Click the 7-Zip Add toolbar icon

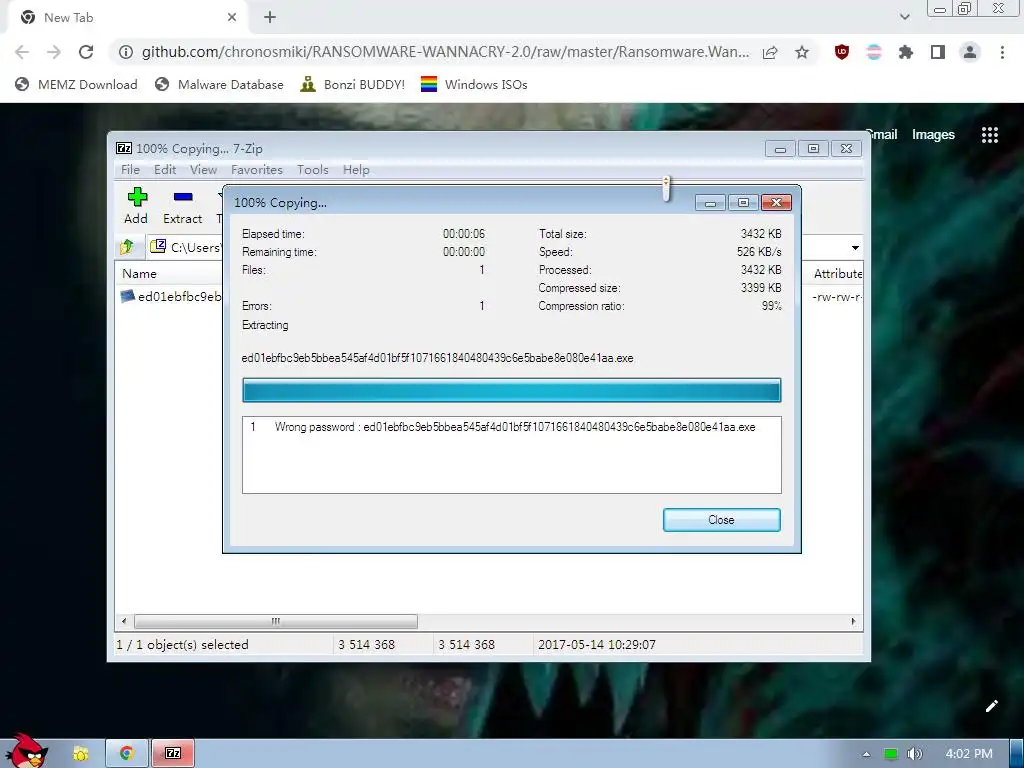pyautogui.click(x=136, y=197)
